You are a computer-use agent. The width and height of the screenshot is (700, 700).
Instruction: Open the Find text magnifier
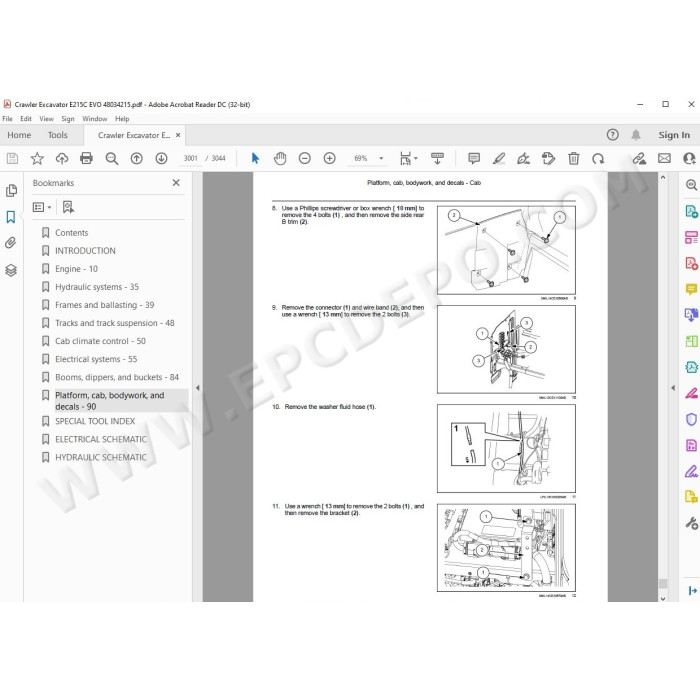pyautogui.click(x=112, y=158)
